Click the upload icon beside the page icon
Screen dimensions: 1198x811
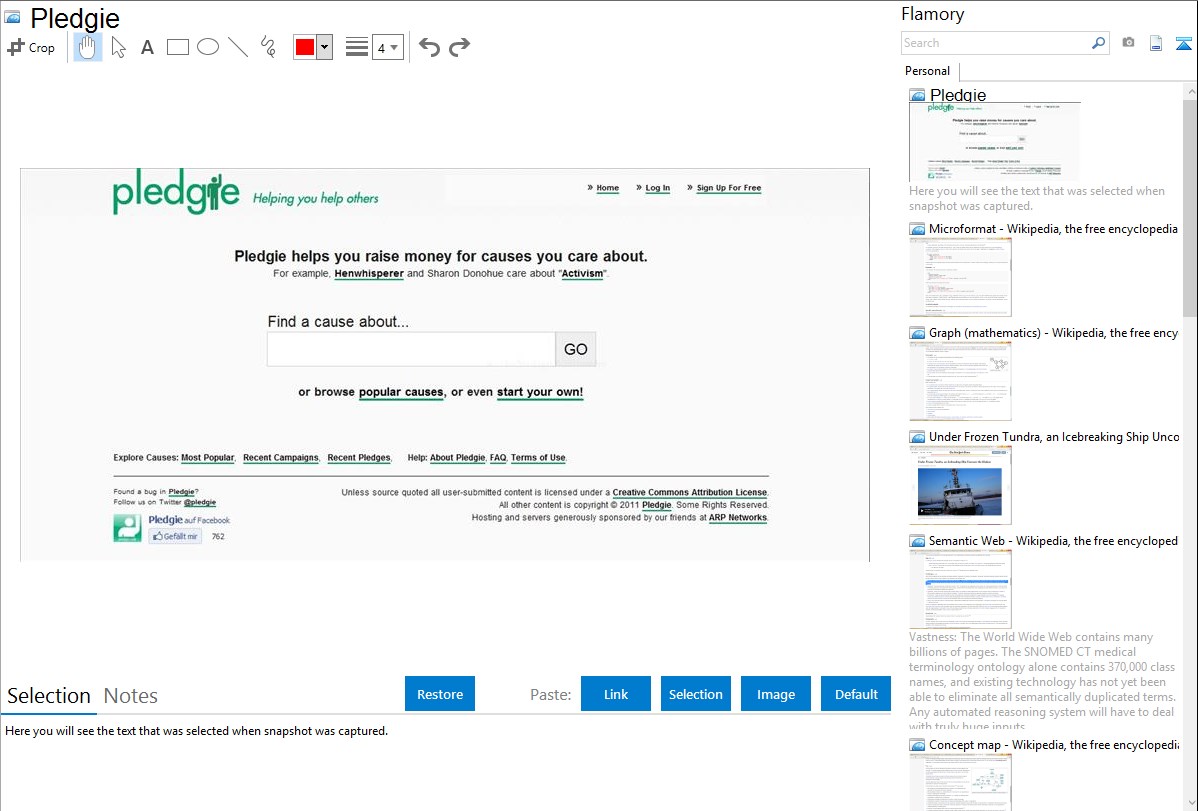tap(1183, 43)
